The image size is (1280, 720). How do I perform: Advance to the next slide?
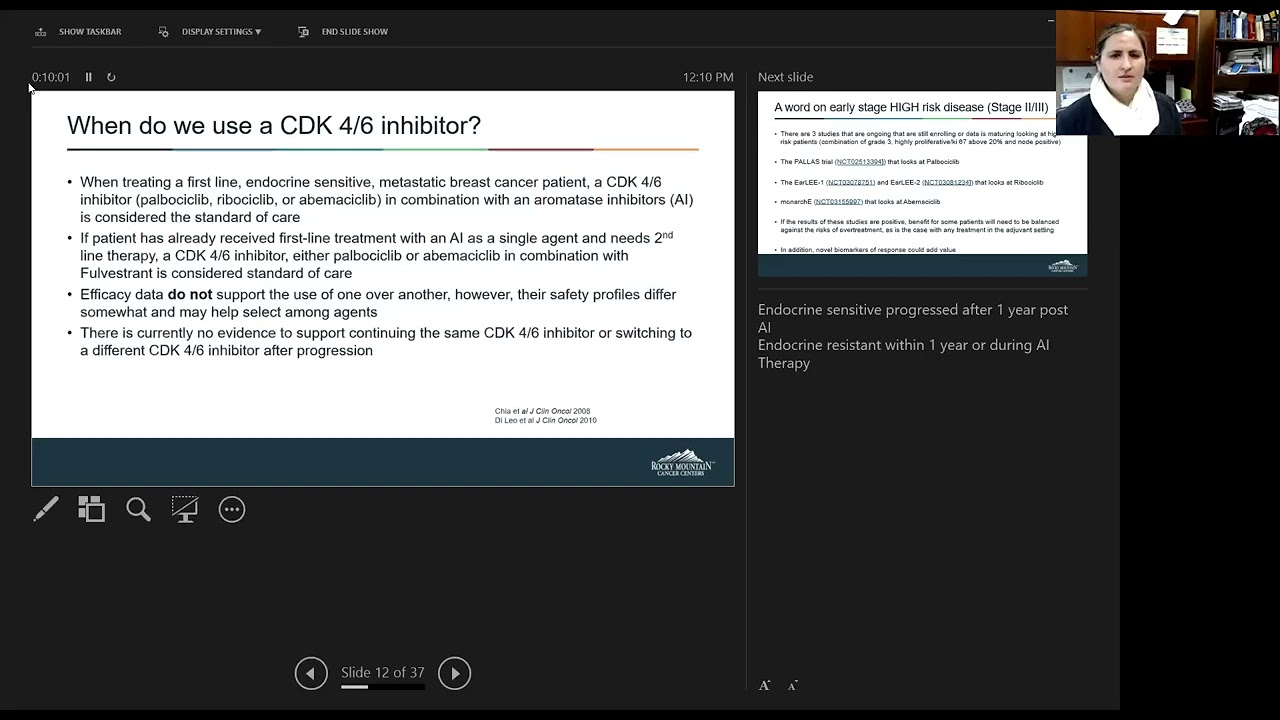pyautogui.click(x=454, y=673)
